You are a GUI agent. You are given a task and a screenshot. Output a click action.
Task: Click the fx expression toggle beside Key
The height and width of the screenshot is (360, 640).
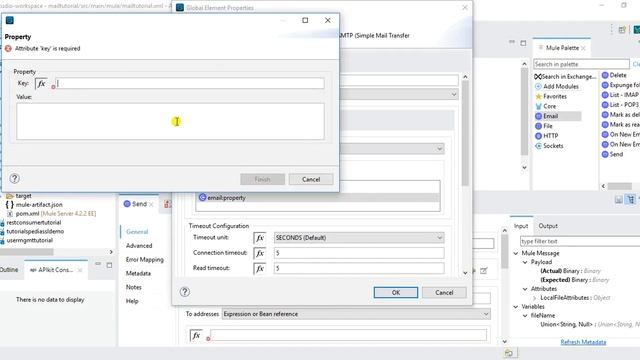(41, 83)
